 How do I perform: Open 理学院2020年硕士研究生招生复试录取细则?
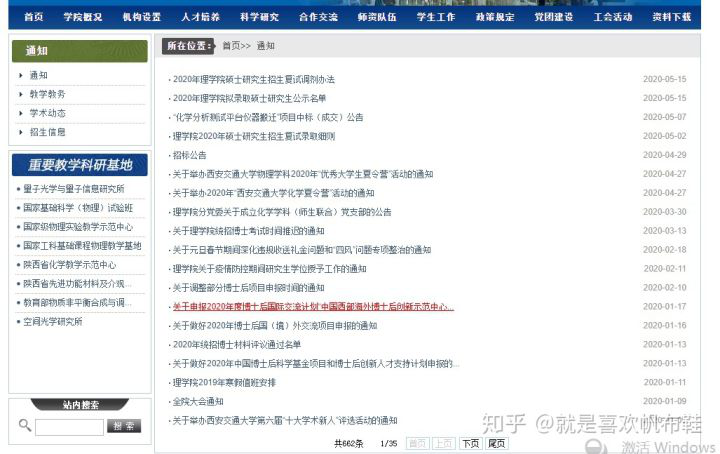point(254,136)
